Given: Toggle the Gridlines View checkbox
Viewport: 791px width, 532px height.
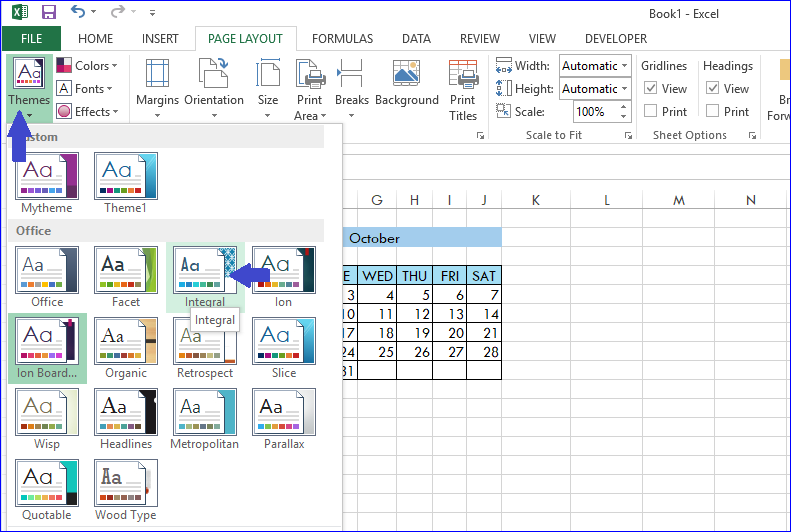Looking at the screenshot, I should coord(651,88).
